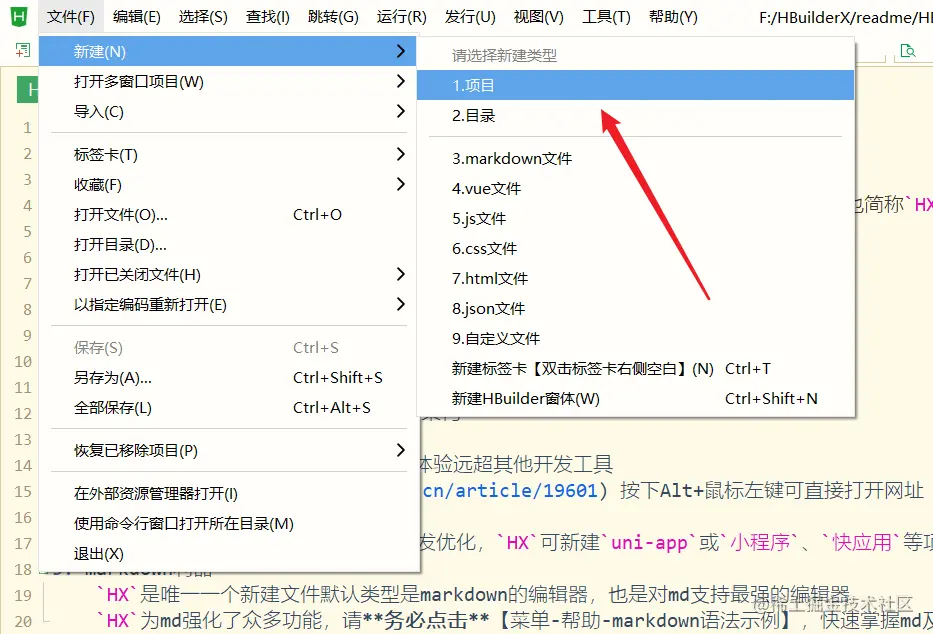The width and height of the screenshot is (933, 634).
Task: Select 7.html文件 option
Action: click(x=635, y=278)
